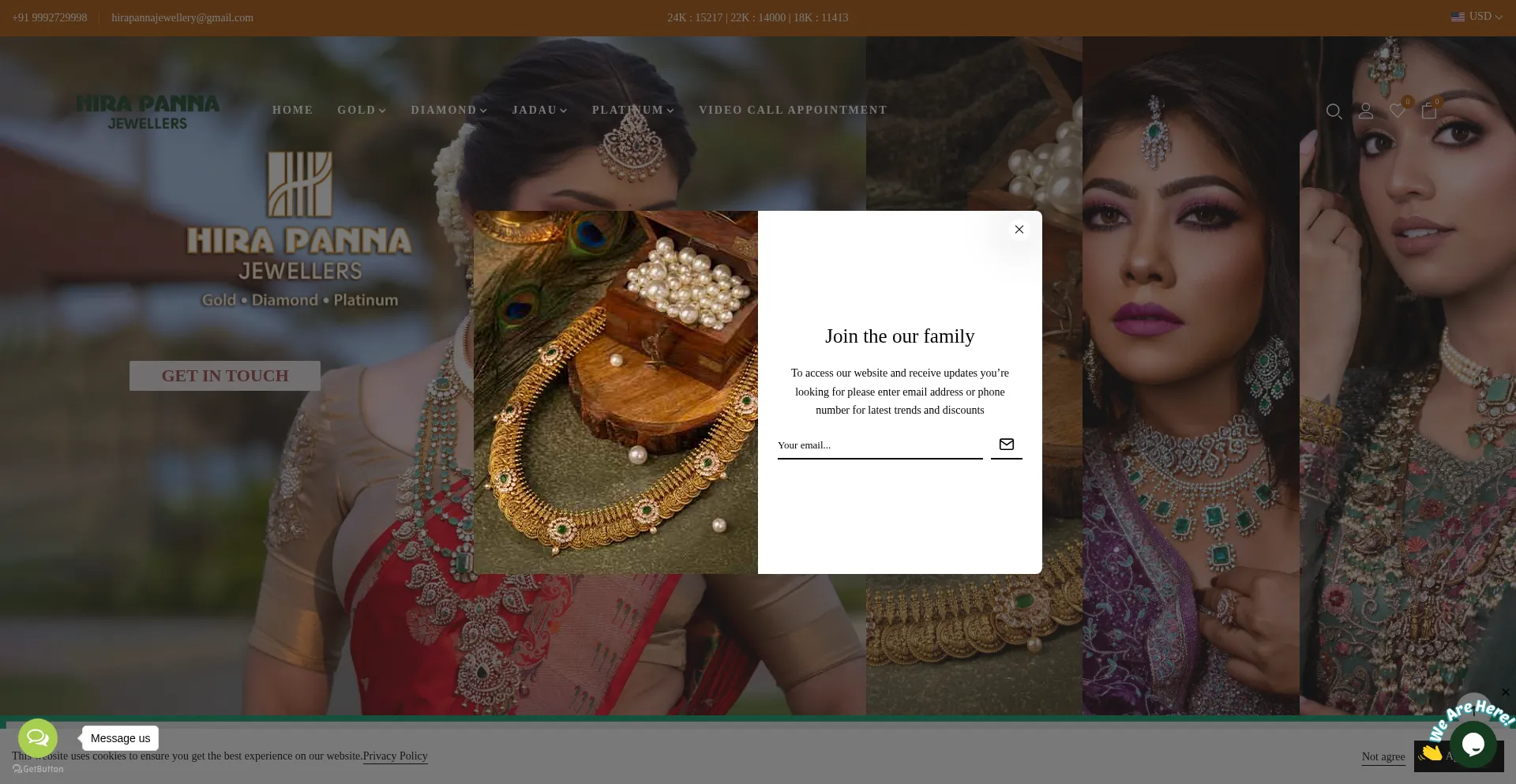Expand the DIAMOND menu

[x=448, y=110]
